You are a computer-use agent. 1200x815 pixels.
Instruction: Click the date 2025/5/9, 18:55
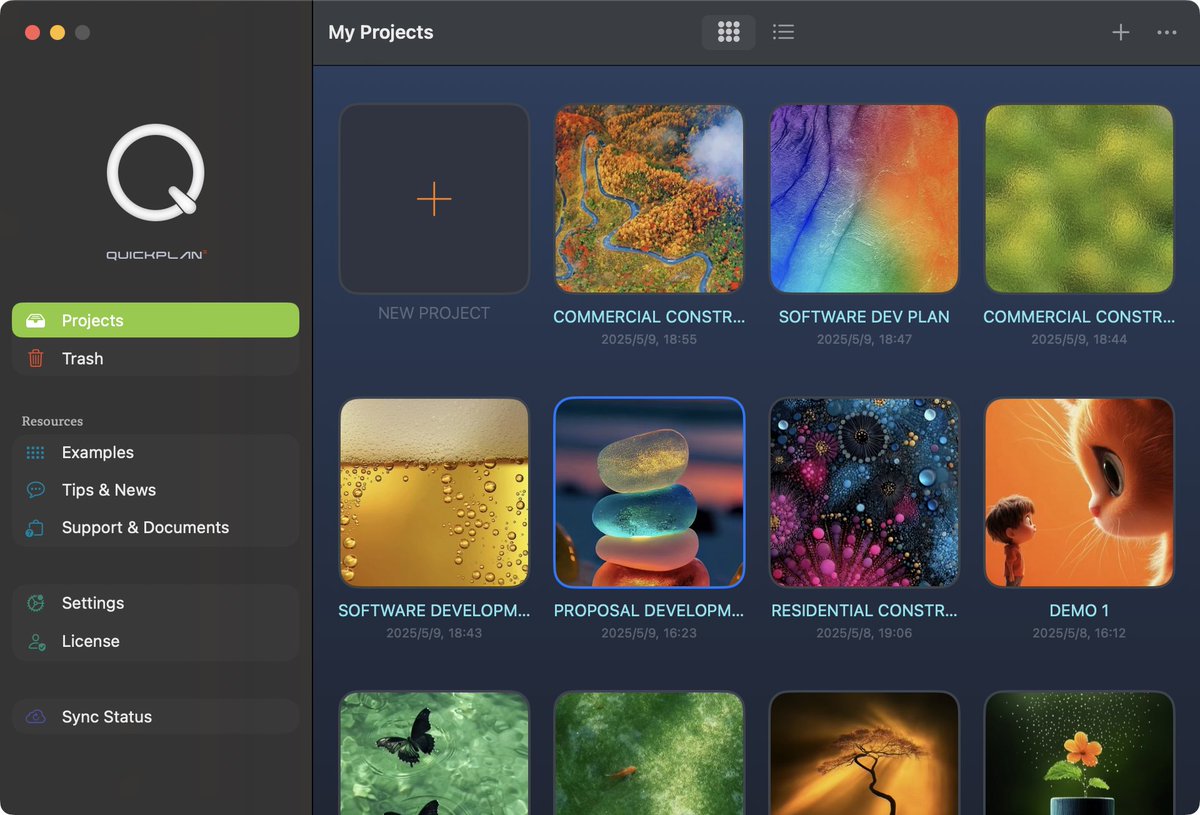[x=649, y=340]
